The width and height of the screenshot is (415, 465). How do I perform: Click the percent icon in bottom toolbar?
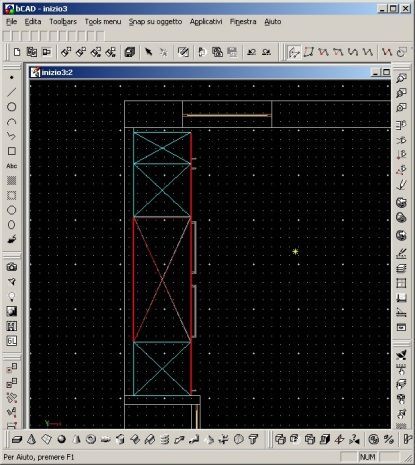389,439
